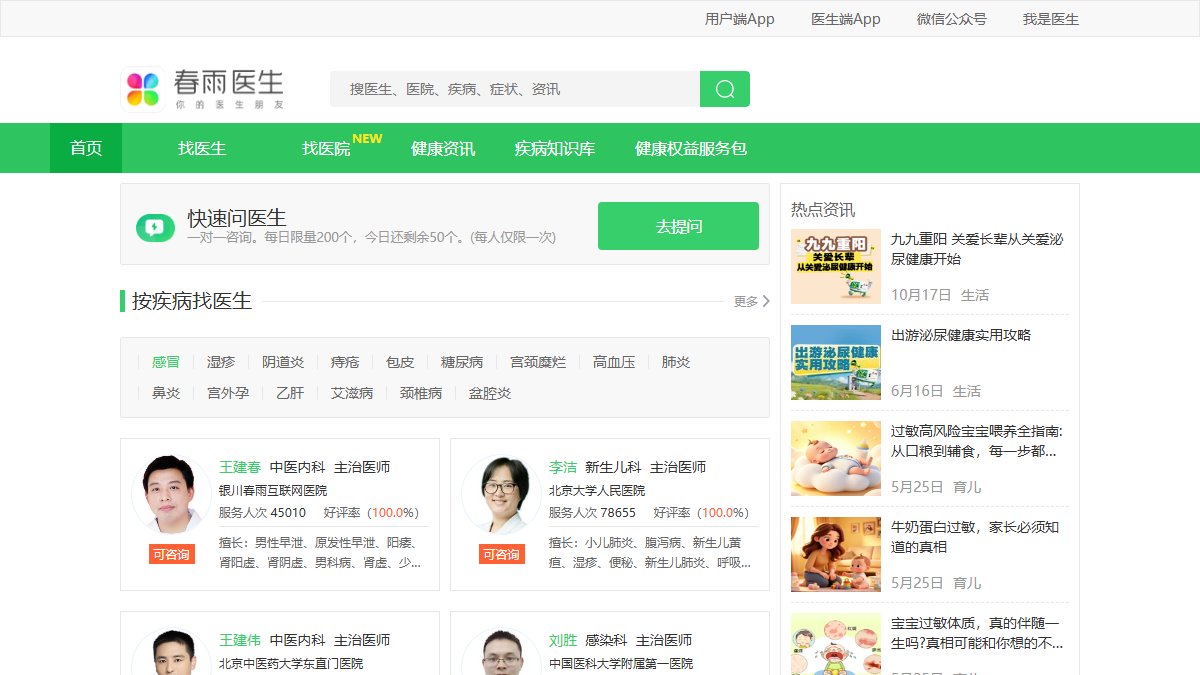The width and height of the screenshot is (1200, 675).
Task: Choose the 包皮 disease filter
Action: tap(400, 362)
